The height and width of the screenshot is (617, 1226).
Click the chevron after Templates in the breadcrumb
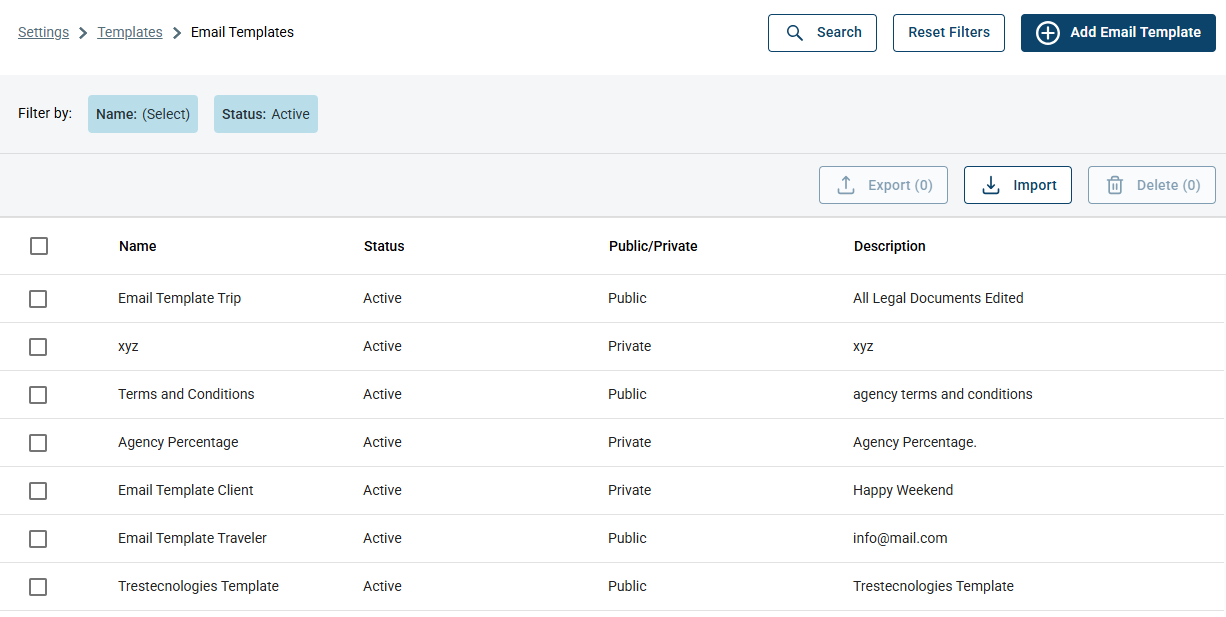tap(177, 33)
